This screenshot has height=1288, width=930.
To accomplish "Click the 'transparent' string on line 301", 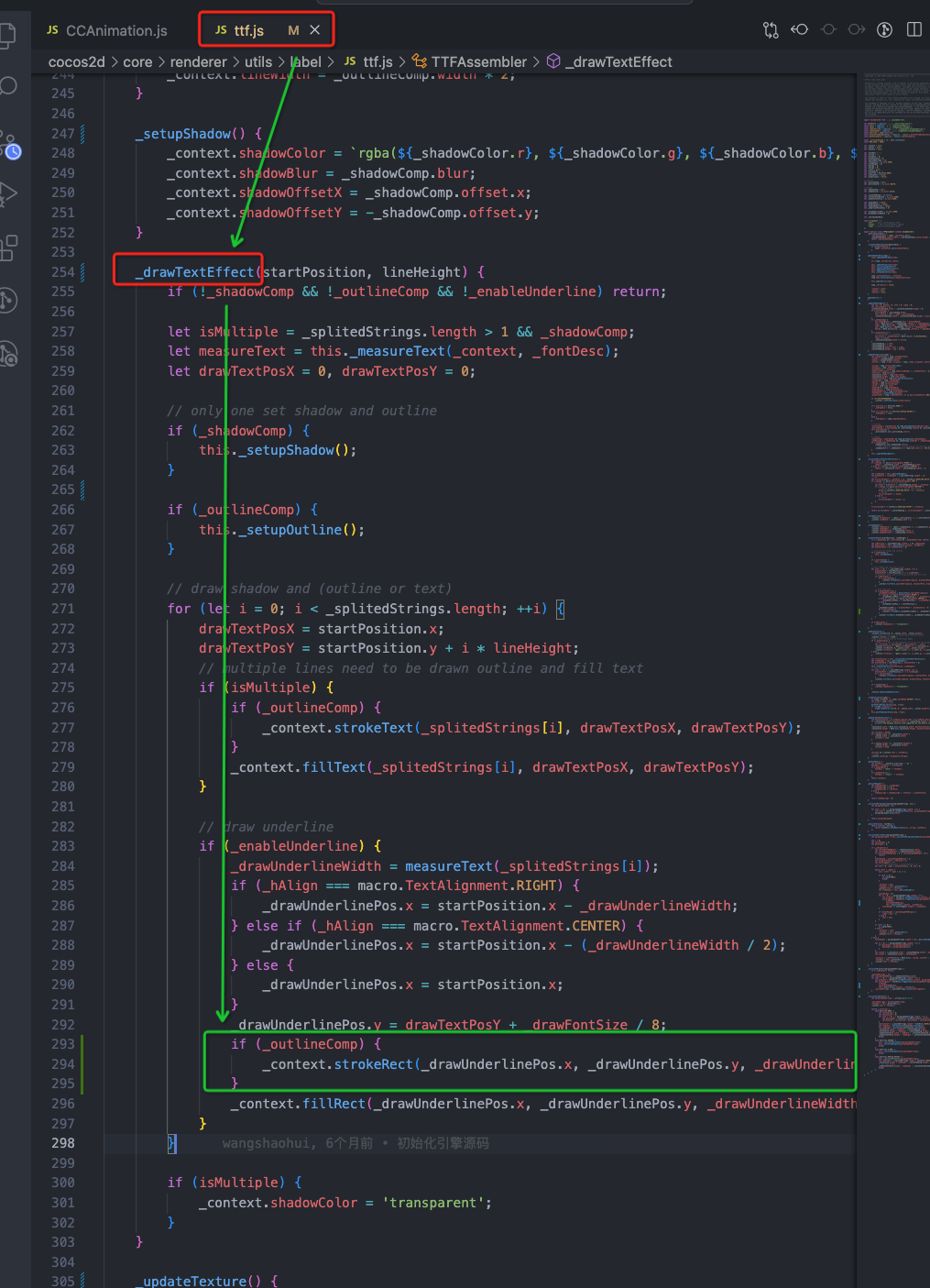I will tap(433, 1203).
